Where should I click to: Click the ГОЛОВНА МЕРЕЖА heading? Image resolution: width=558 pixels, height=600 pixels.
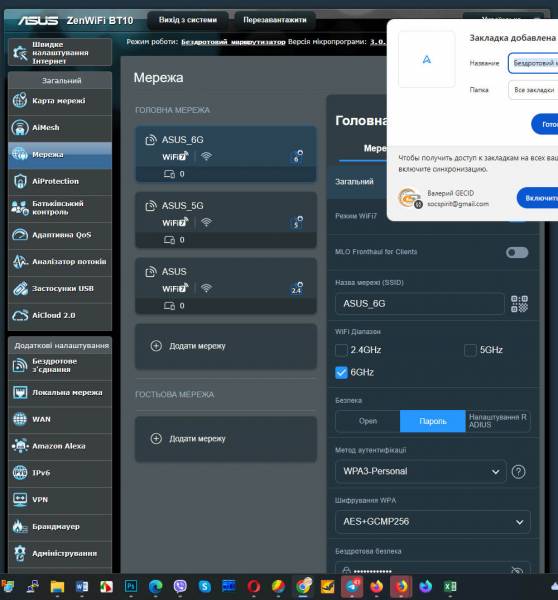coord(173,110)
